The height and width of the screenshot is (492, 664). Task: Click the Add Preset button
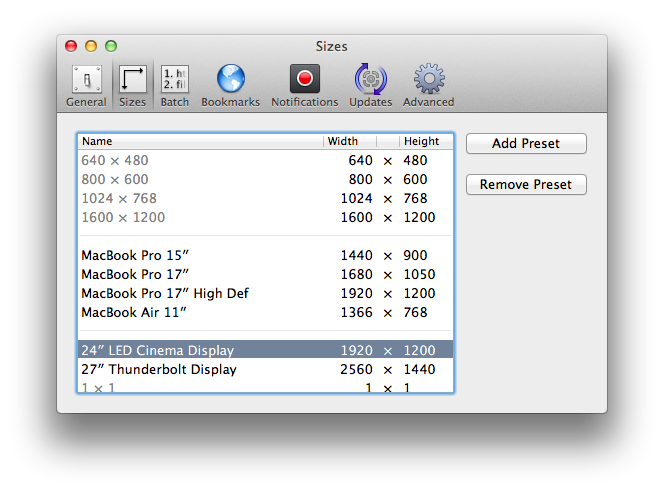(x=526, y=144)
